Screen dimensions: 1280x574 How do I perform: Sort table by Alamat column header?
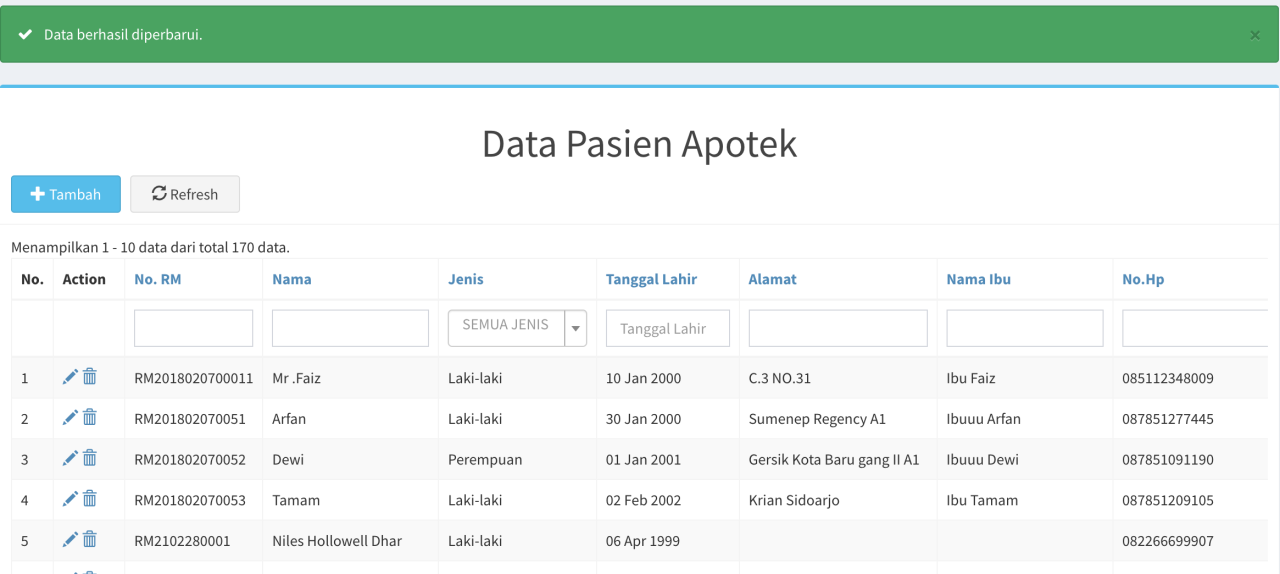pos(773,279)
